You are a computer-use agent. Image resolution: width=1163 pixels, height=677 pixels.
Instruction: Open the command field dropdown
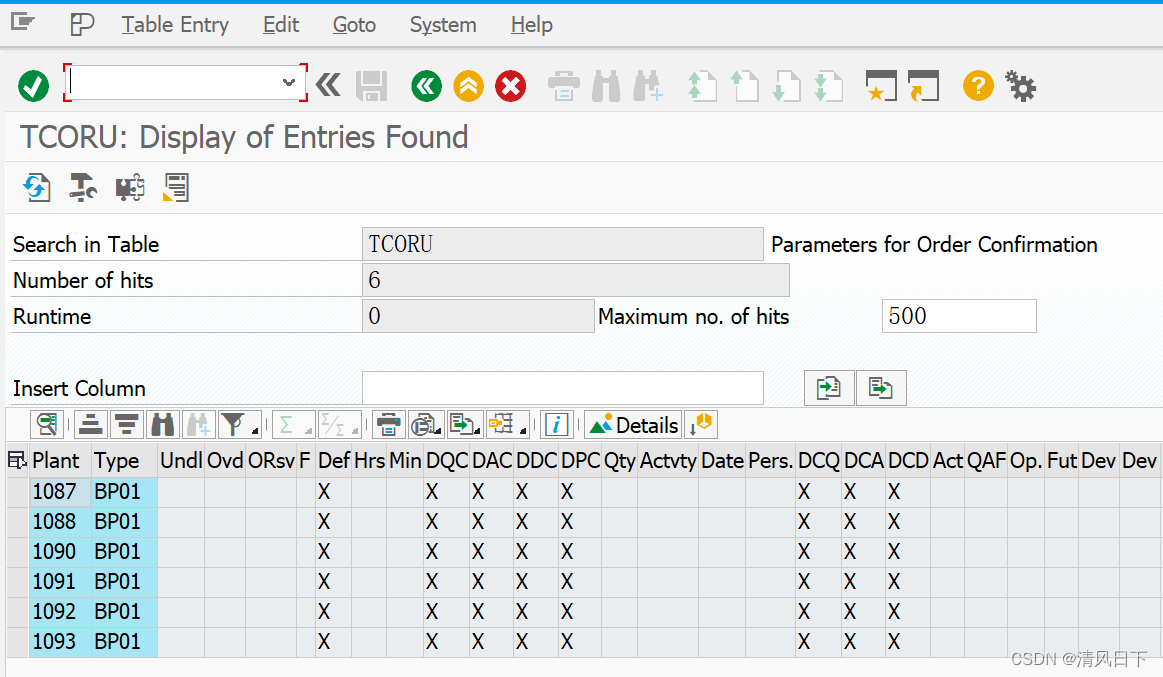click(290, 84)
